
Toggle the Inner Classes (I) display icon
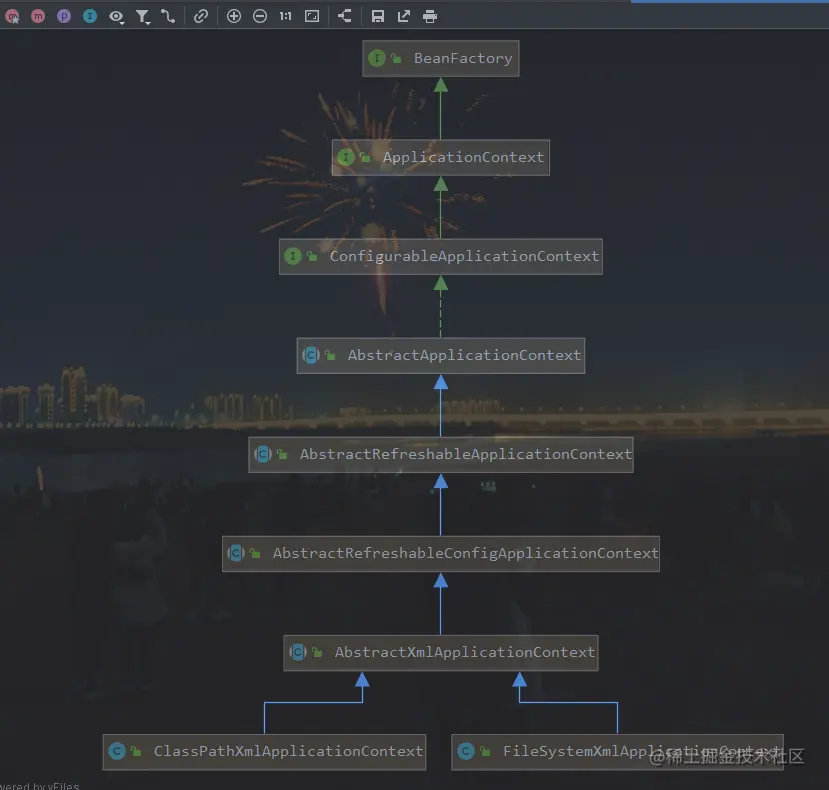[90, 16]
